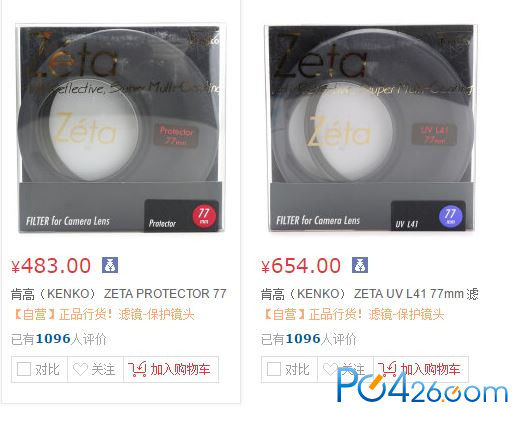Open 肯高 ZETA UV L41 77mm title link
The image size is (527, 421).
(x=370, y=294)
